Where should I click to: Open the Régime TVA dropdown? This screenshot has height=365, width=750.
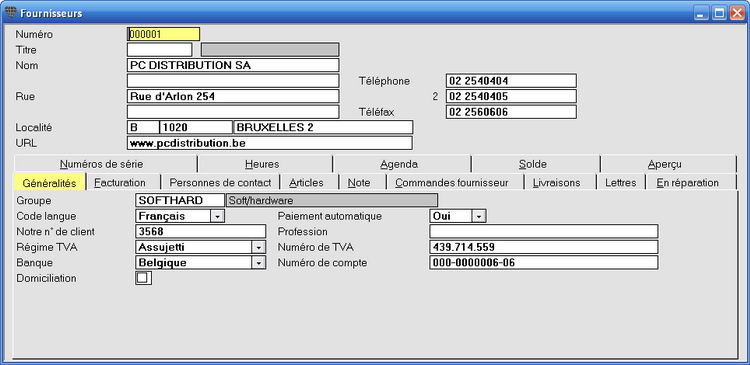258,247
